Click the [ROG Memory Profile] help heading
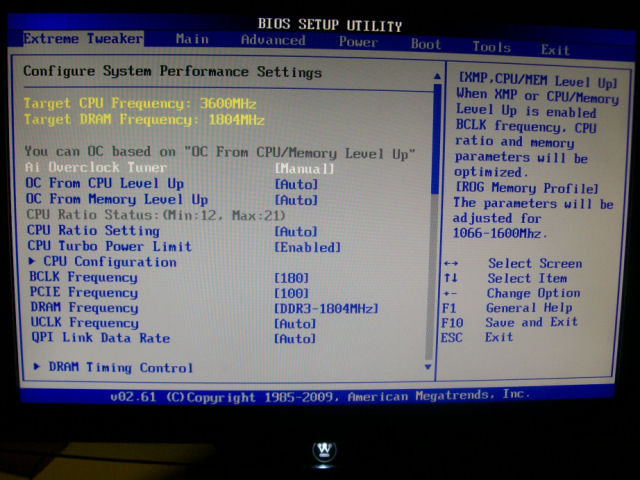The width and height of the screenshot is (640, 480). [527, 188]
